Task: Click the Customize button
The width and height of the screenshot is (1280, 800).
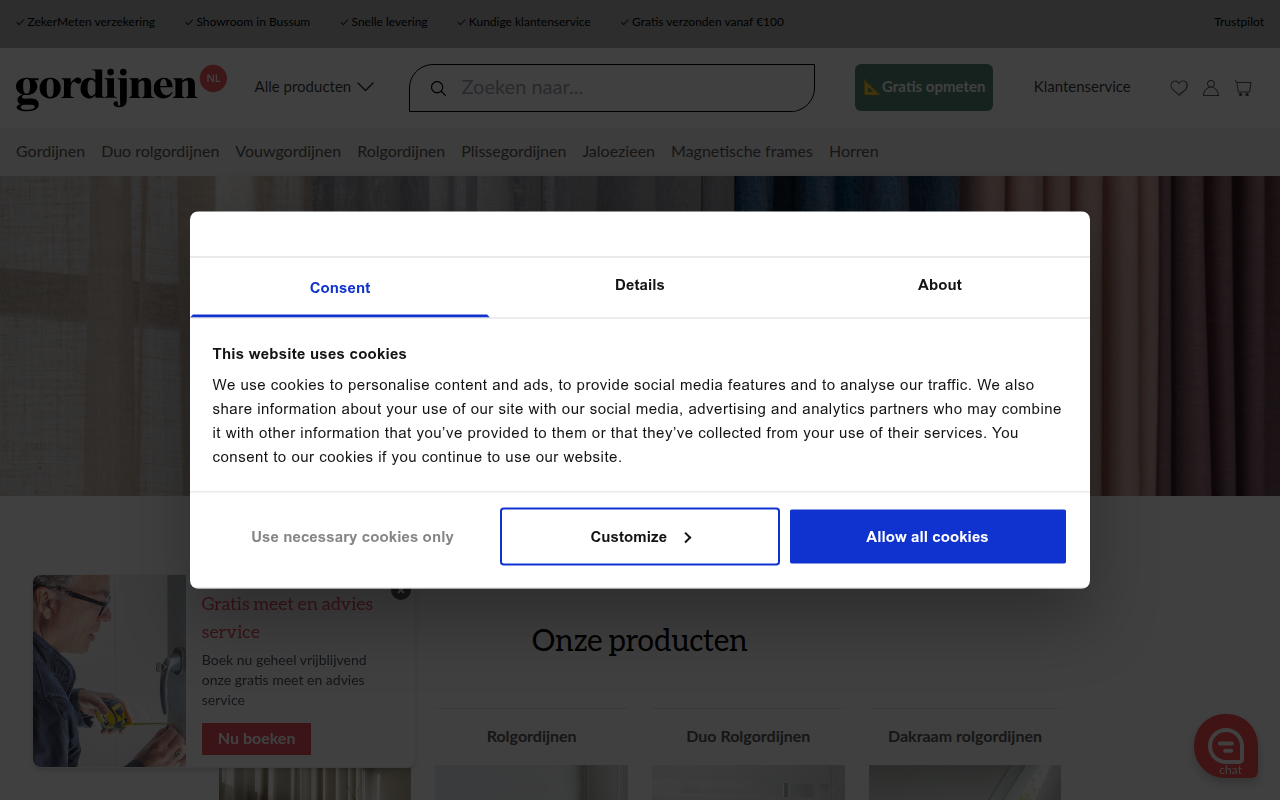Action: click(x=640, y=537)
